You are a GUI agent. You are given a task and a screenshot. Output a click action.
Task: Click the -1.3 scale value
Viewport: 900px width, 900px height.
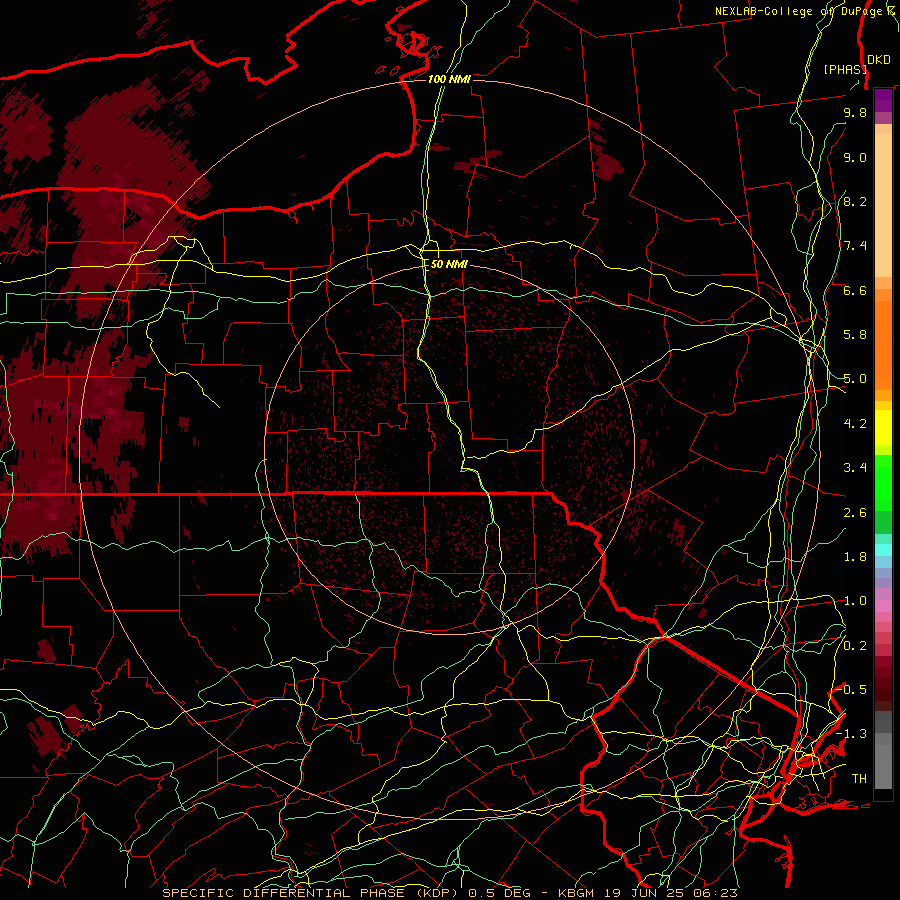click(852, 734)
